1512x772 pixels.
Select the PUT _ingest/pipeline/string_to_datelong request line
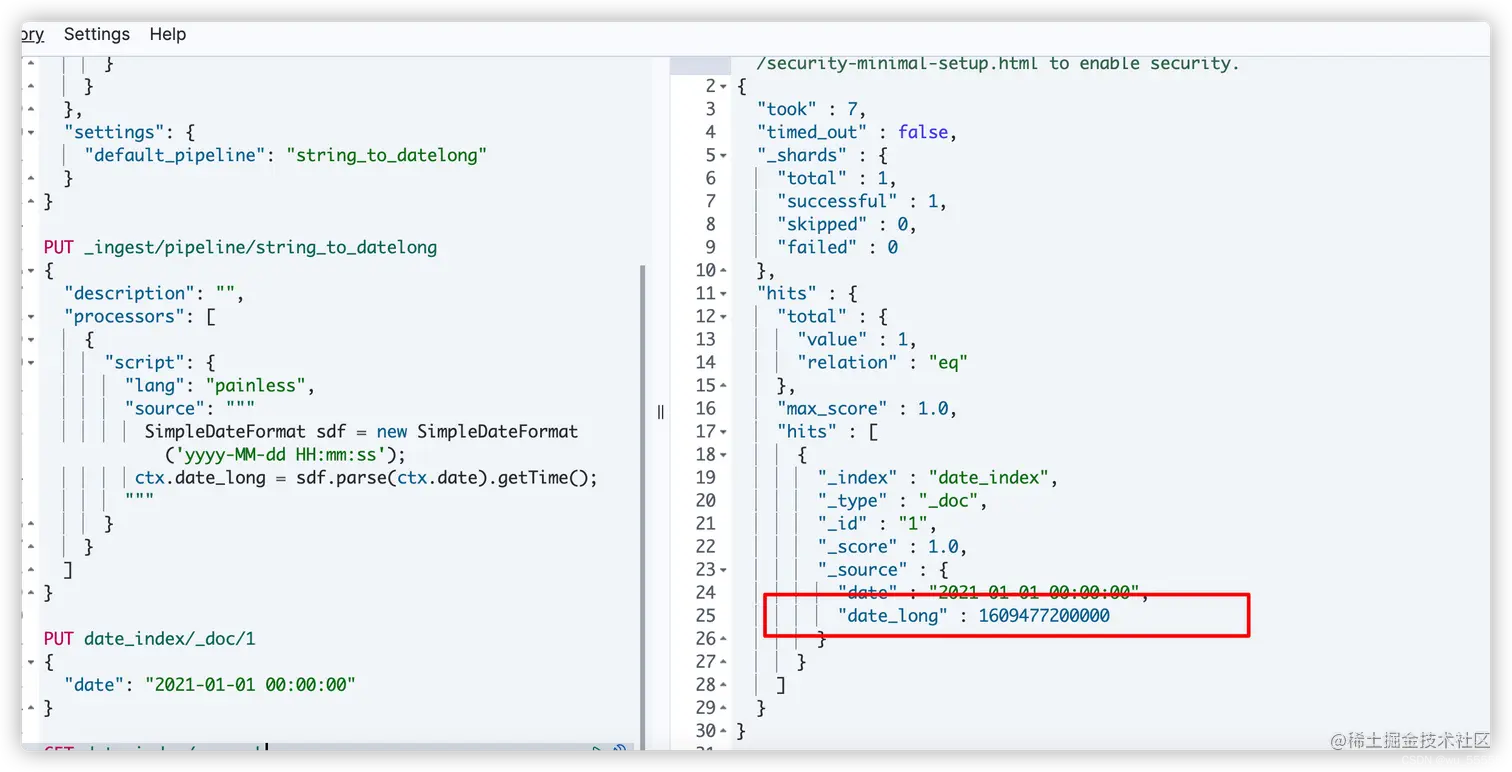[240, 247]
